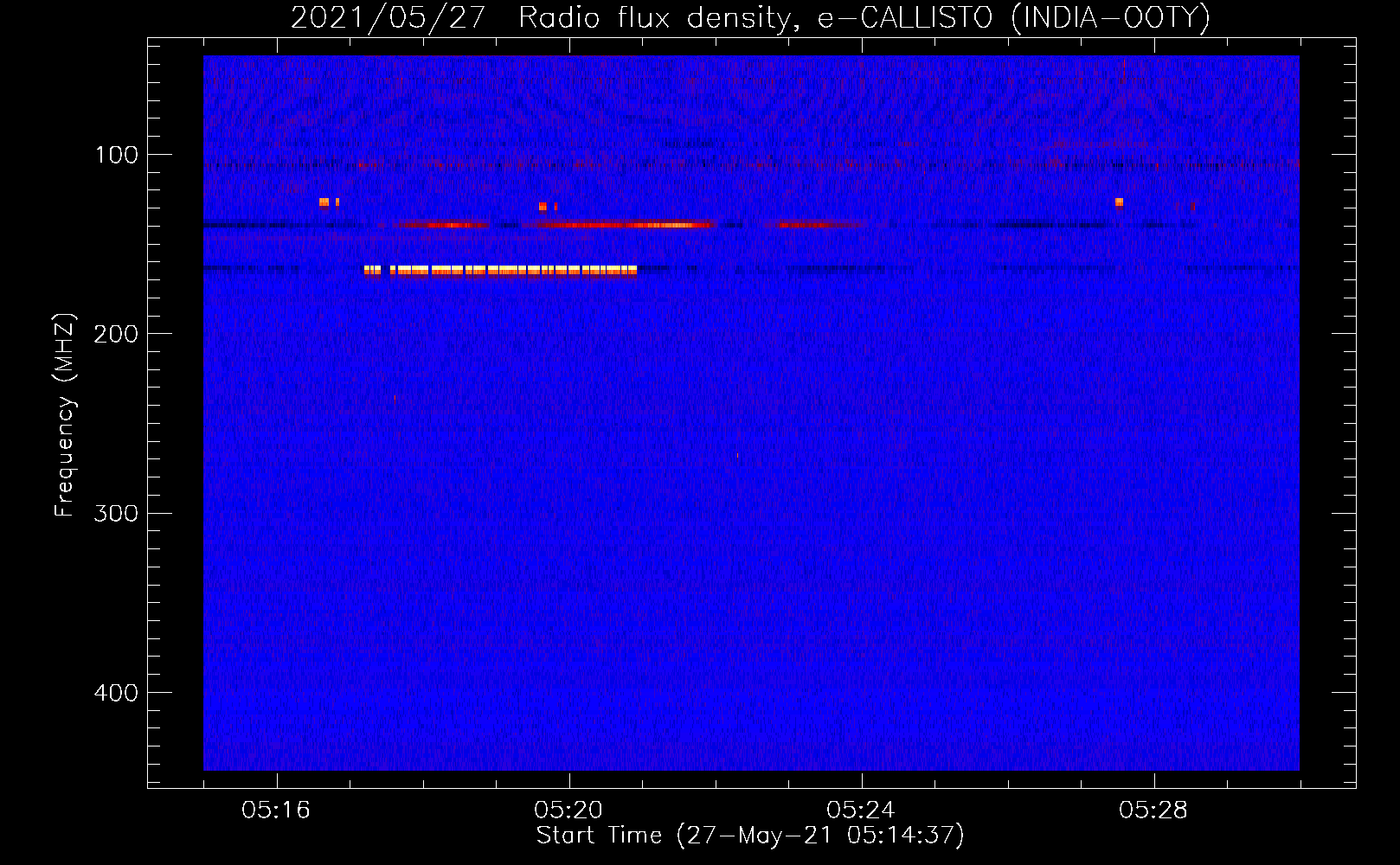Click the 05:28 time tick label
1400x865 pixels.
(x=1153, y=811)
